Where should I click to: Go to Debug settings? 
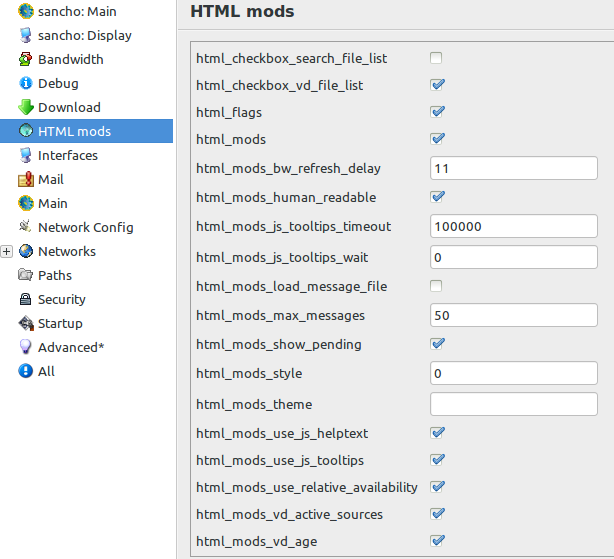58,83
